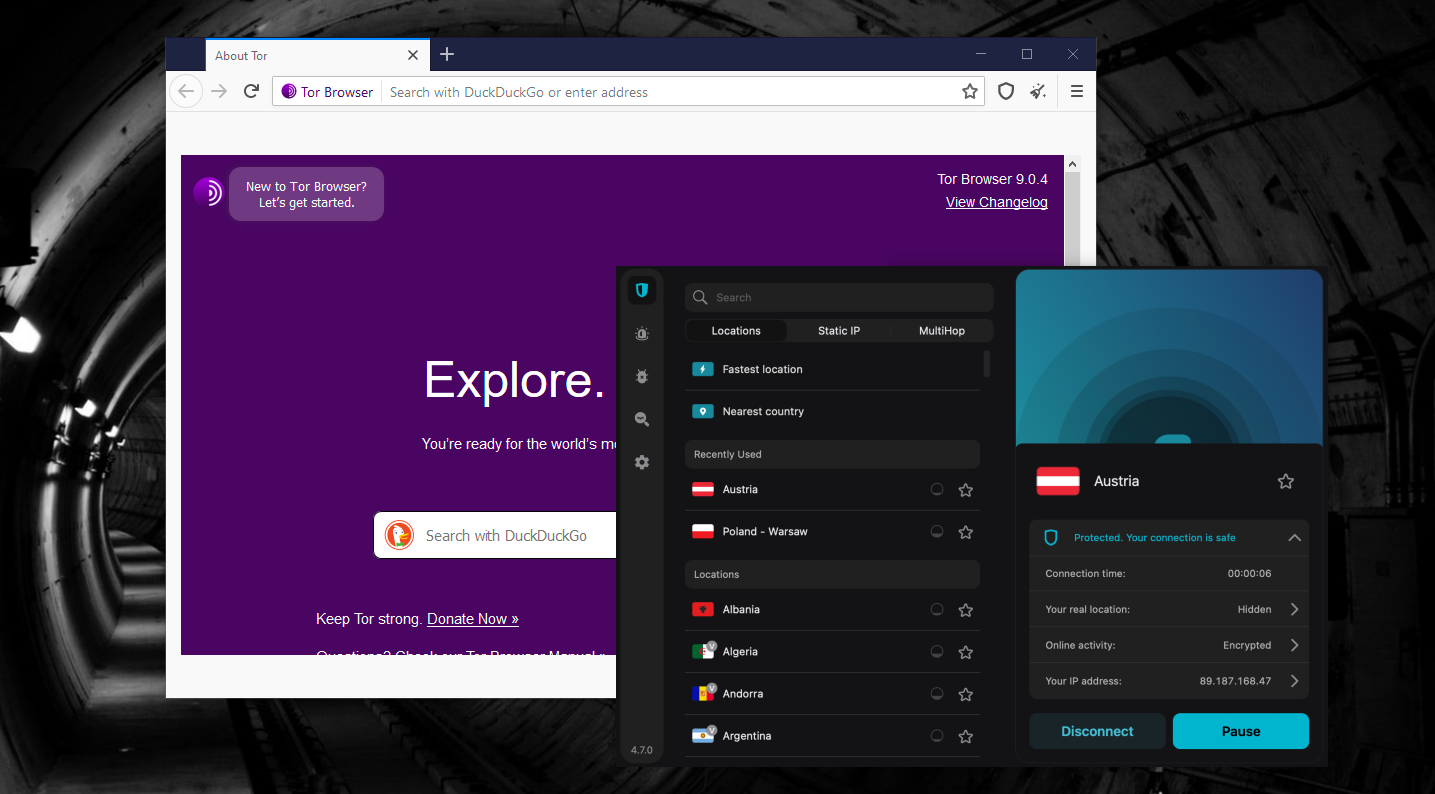Screen dimensions: 1435x794
Task: Open the Tor Browser hamburger menu
Action: pos(1077,92)
